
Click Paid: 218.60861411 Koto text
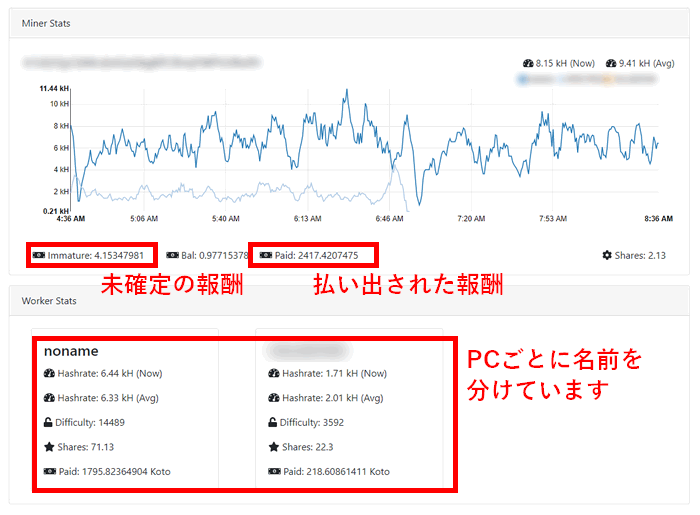coord(336,471)
